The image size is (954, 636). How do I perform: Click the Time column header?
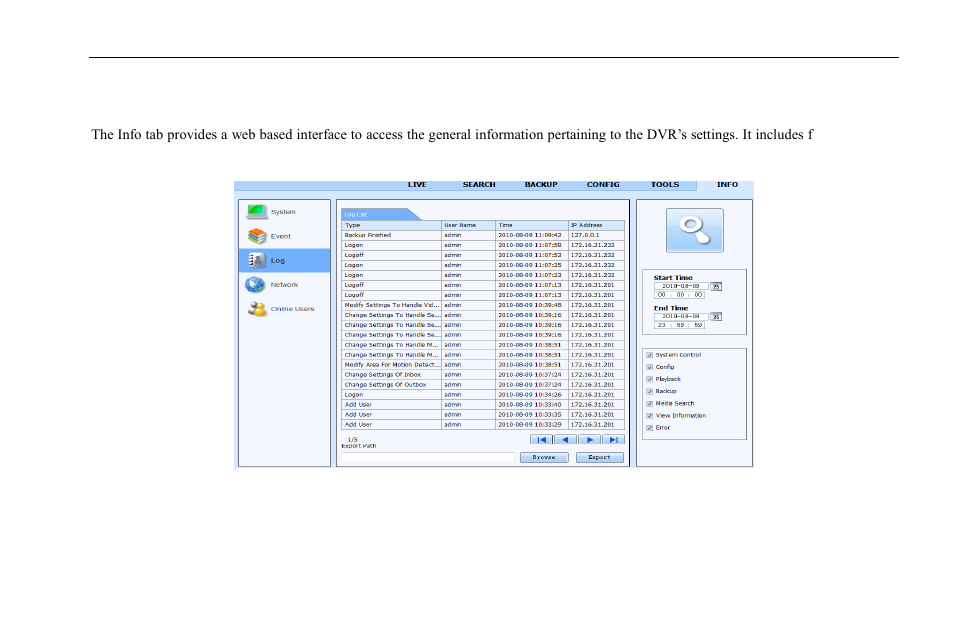coord(532,225)
